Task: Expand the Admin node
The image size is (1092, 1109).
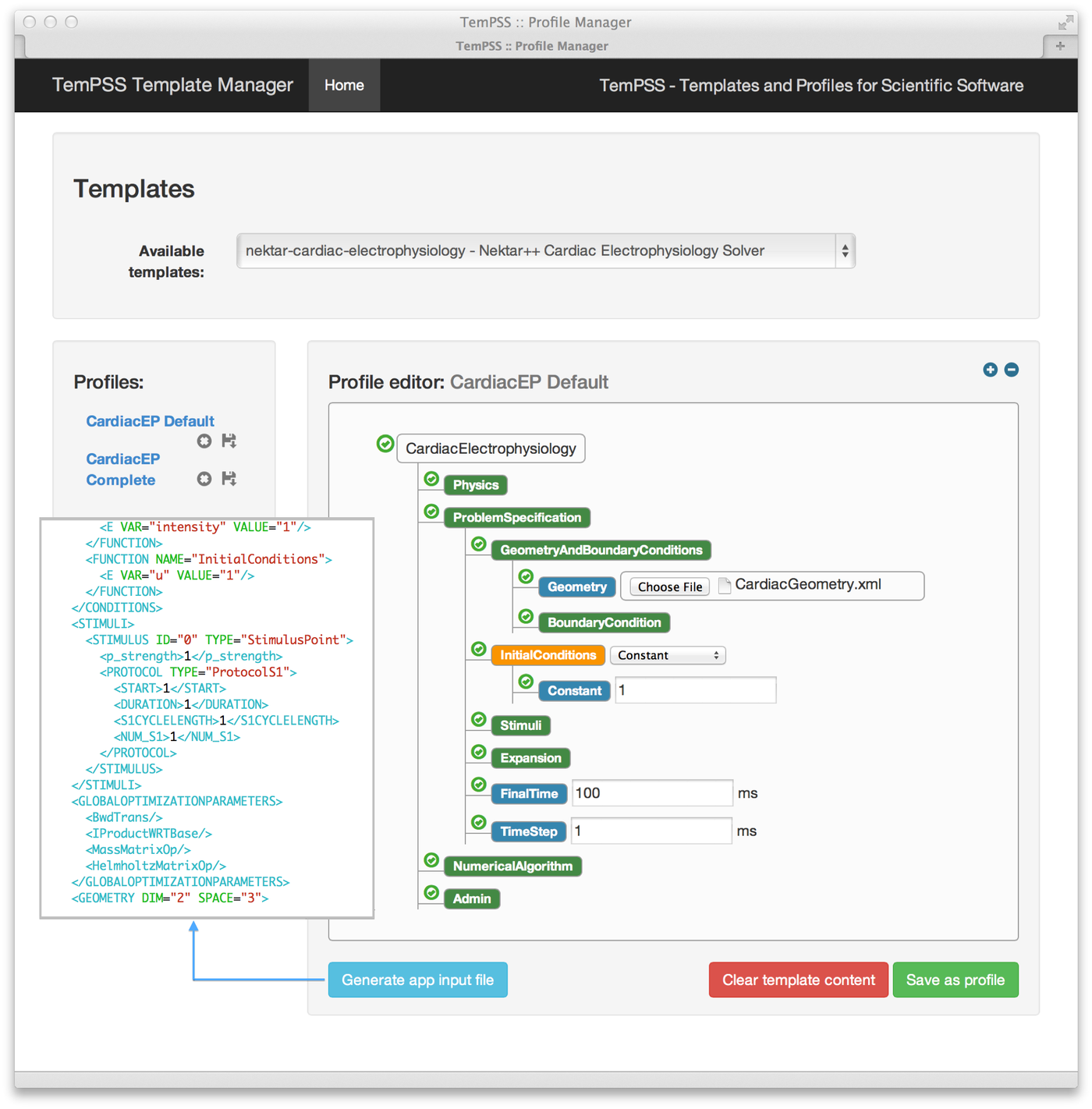Action: pos(472,898)
